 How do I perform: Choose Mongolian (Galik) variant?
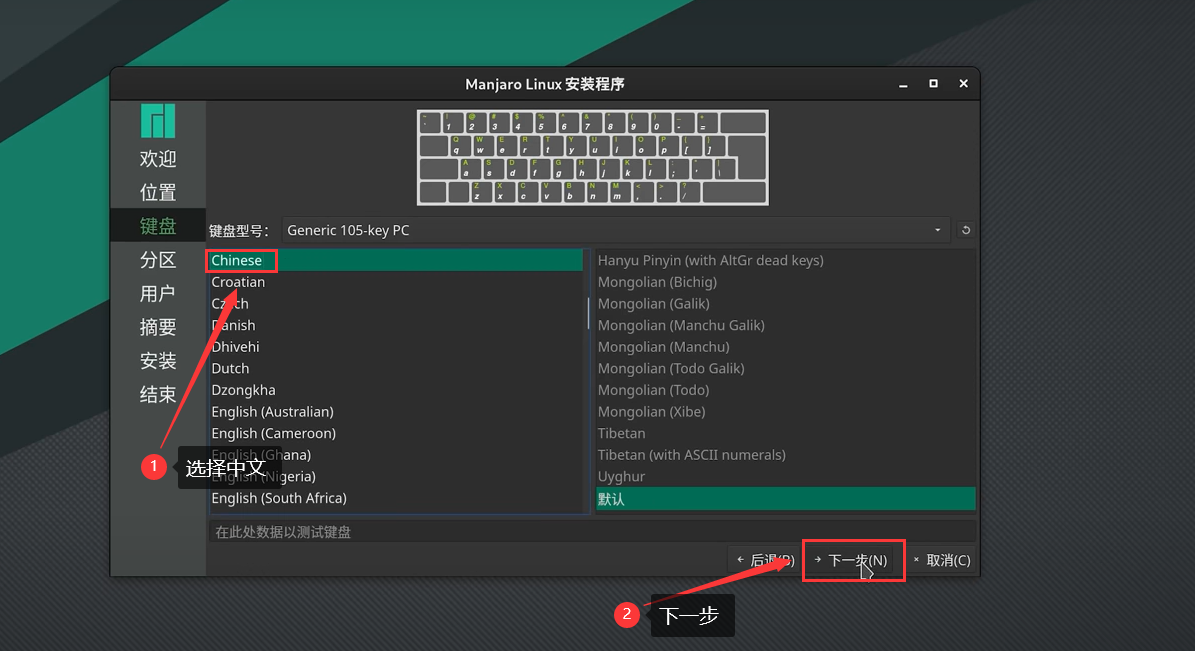[786, 303]
